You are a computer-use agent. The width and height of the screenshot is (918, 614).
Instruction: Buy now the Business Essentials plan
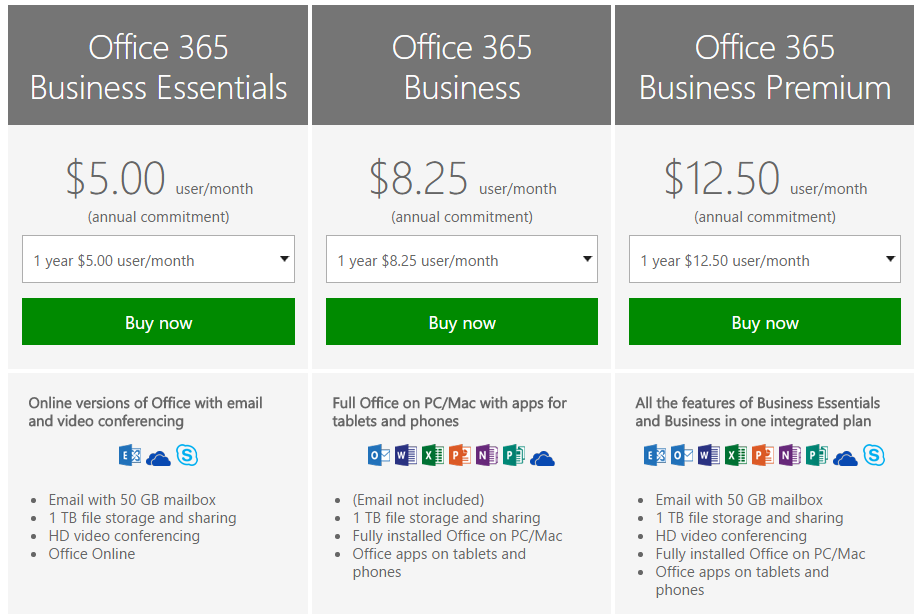(x=158, y=321)
